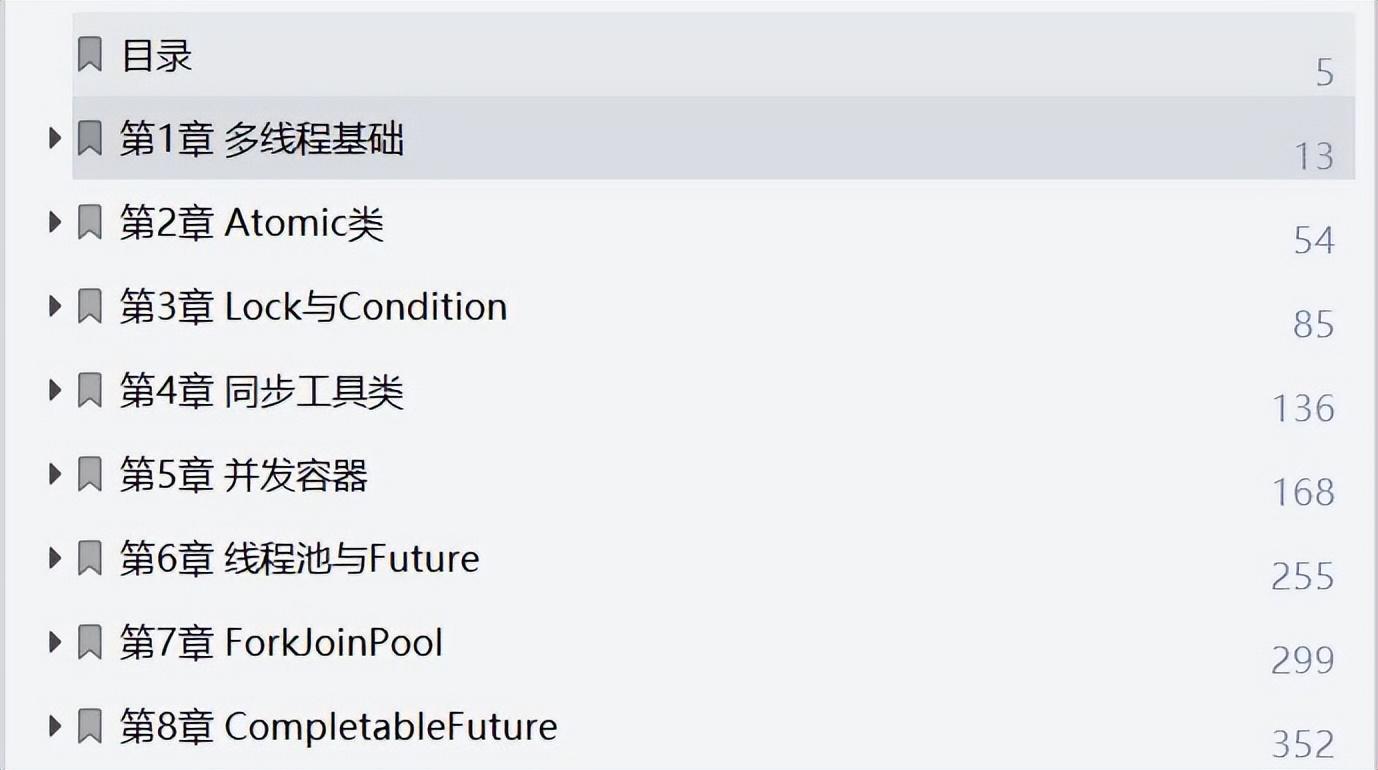
Task: Click page number 352
Action: click(1303, 744)
